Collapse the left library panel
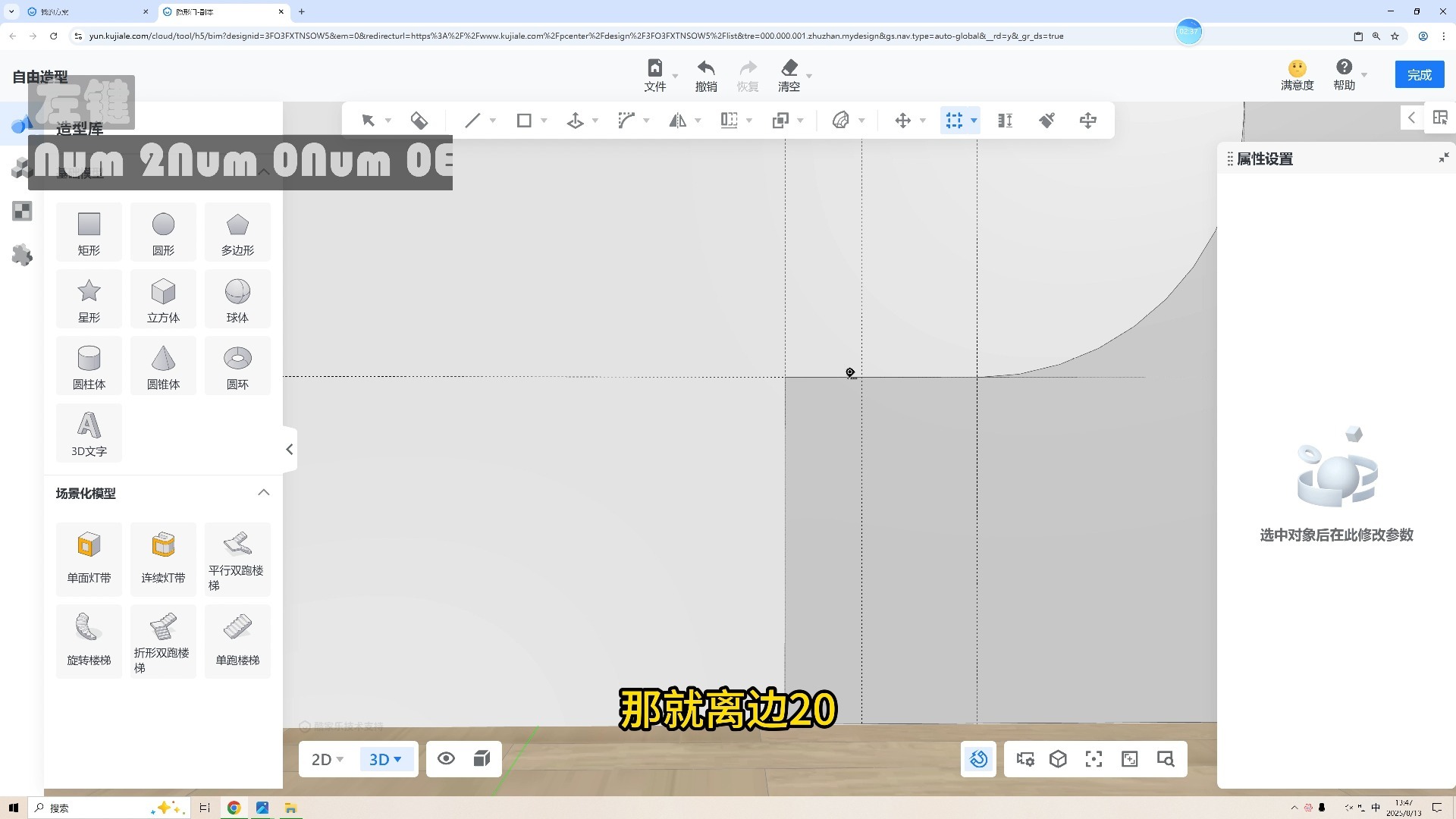Viewport: 1456px width, 819px height. click(x=289, y=450)
